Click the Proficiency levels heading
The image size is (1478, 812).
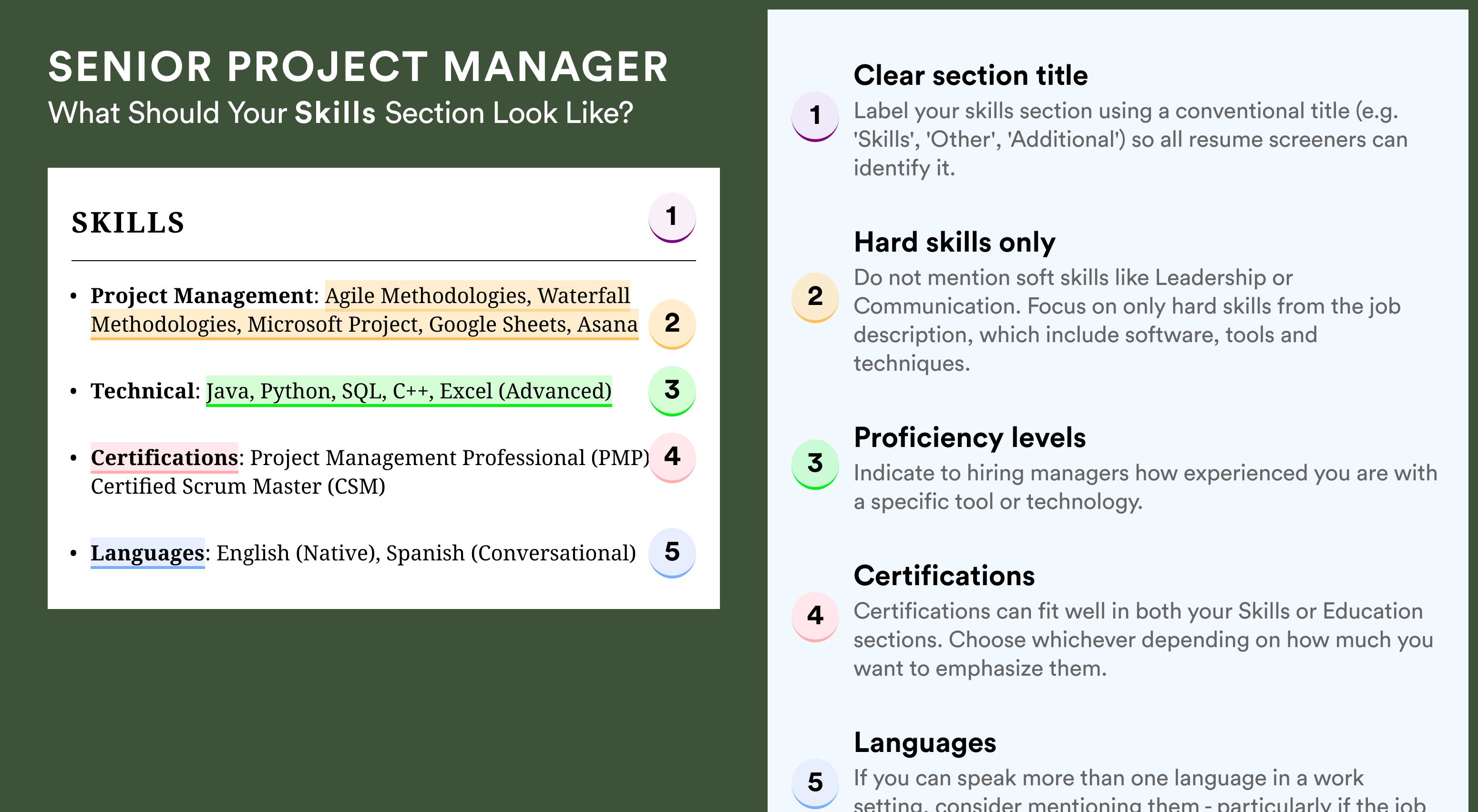[970, 437]
